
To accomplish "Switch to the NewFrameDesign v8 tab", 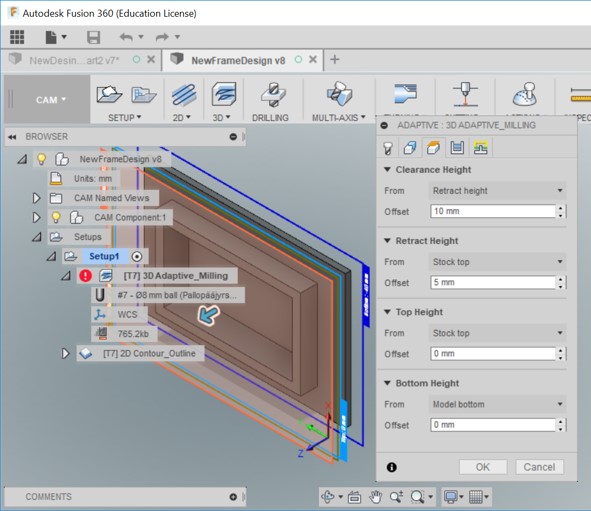I will pyautogui.click(x=238, y=60).
